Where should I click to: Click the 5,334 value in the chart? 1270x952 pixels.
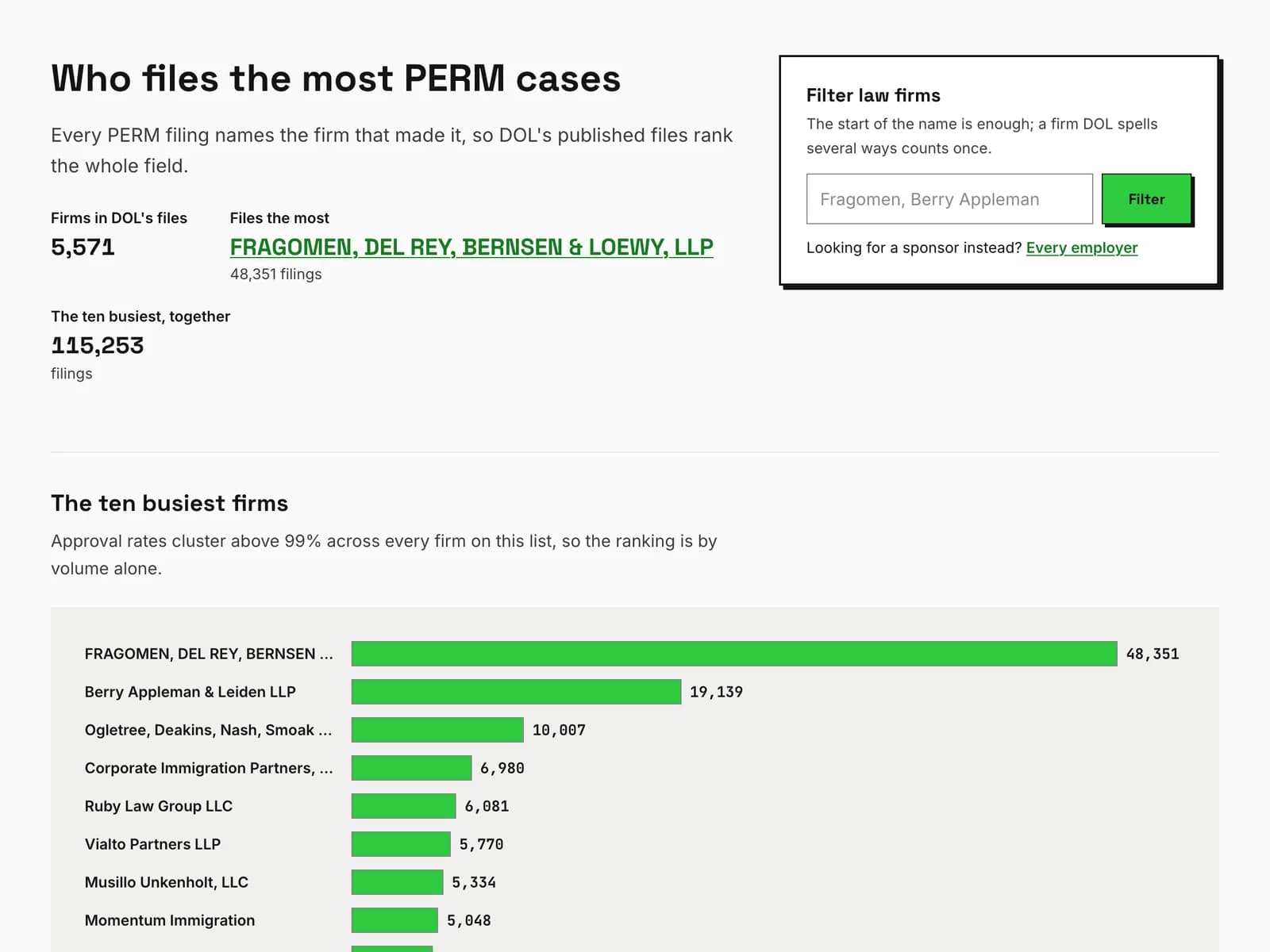point(474,882)
